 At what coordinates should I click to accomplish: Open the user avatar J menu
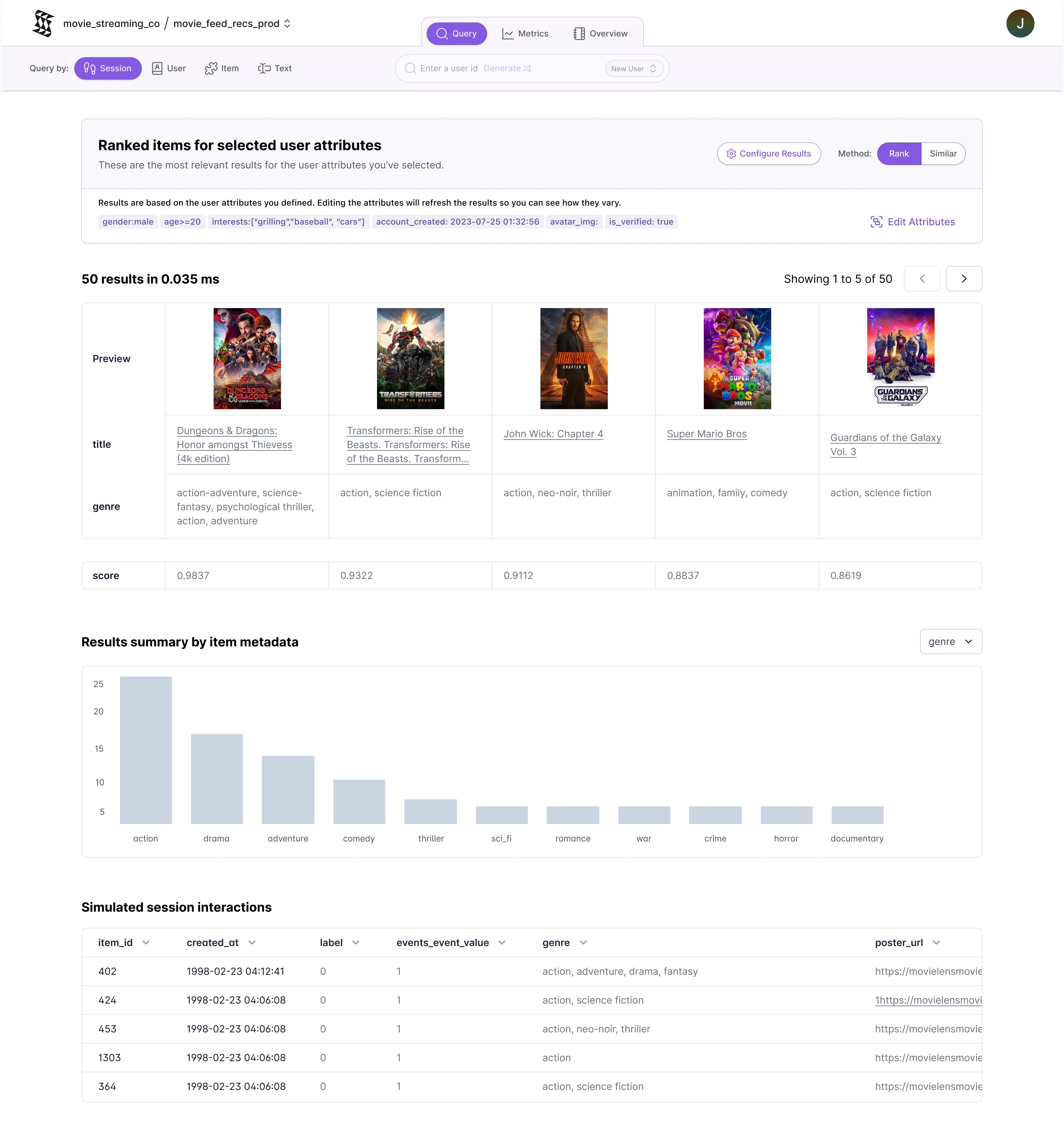tap(1020, 23)
